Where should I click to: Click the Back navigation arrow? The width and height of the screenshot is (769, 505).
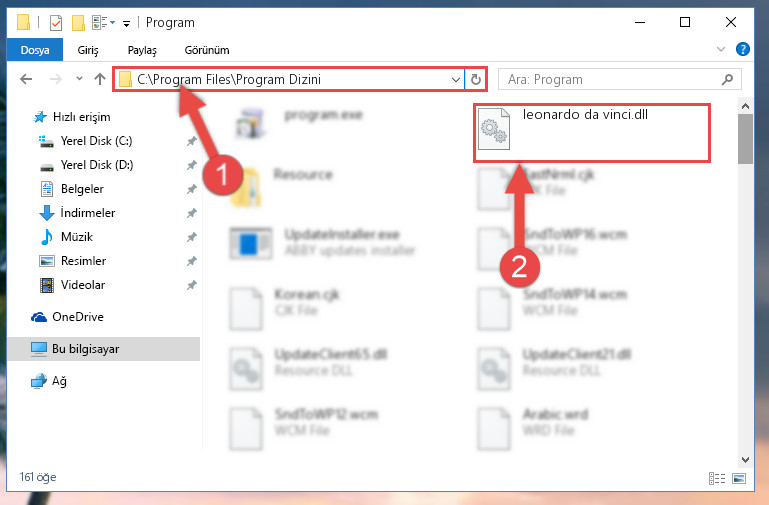pyautogui.click(x=26, y=79)
